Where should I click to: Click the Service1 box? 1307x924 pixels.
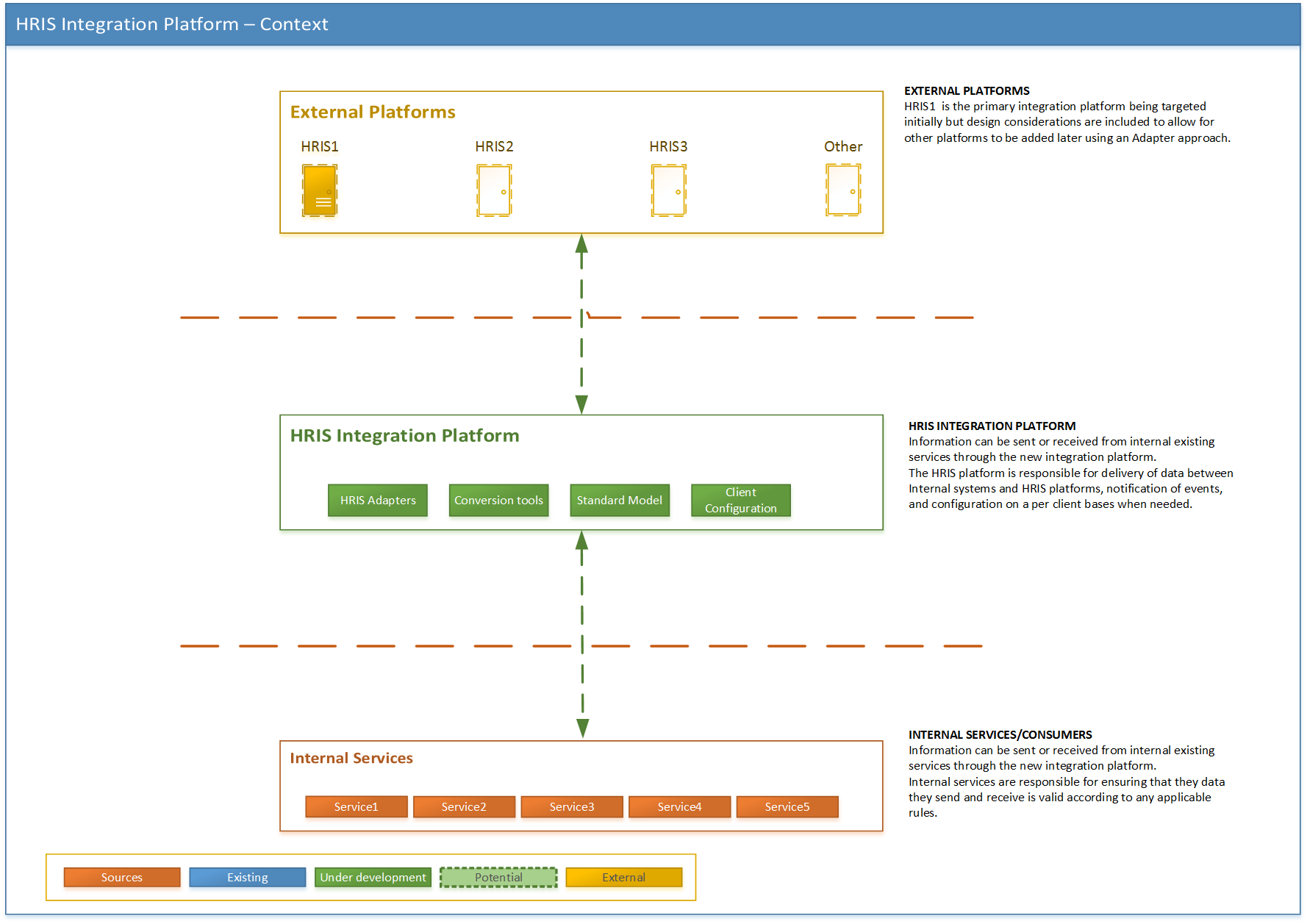click(357, 806)
